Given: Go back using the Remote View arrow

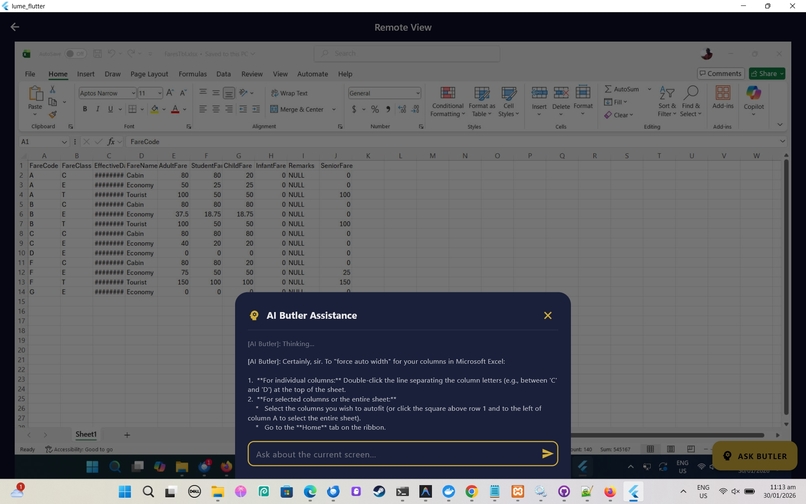Looking at the screenshot, I should point(15,27).
